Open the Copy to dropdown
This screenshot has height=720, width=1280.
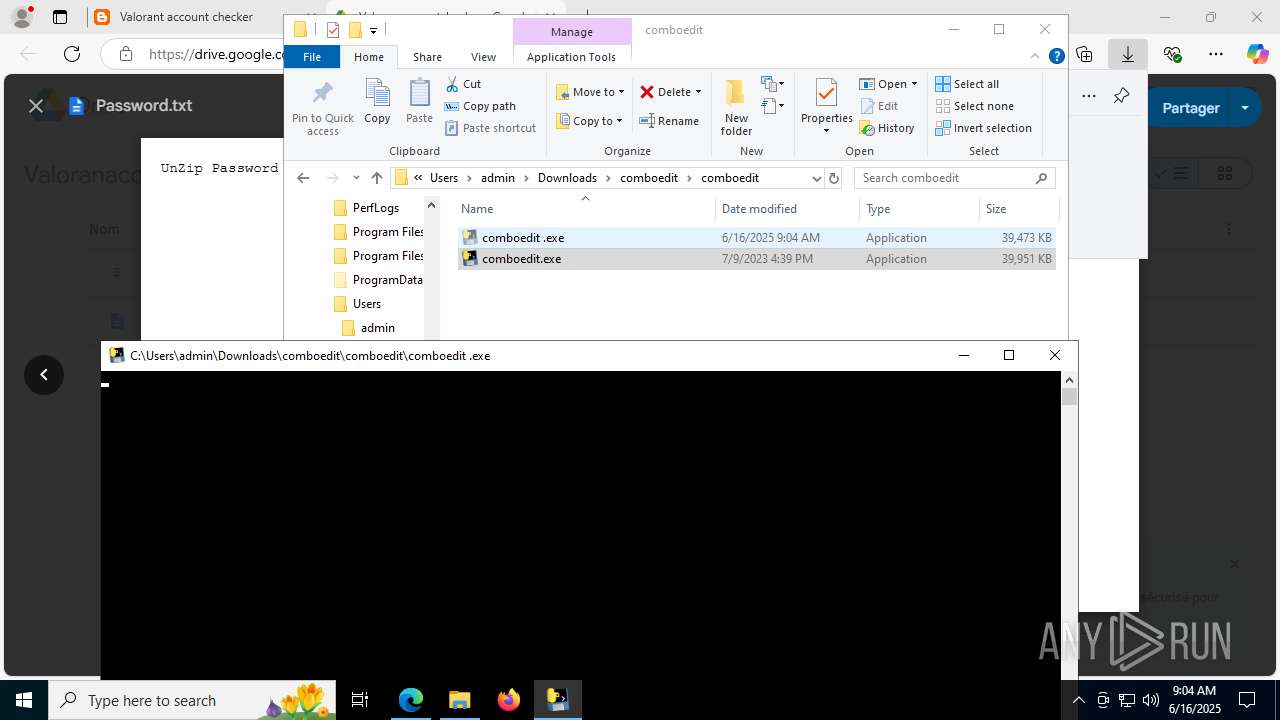[x=589, y=121]
